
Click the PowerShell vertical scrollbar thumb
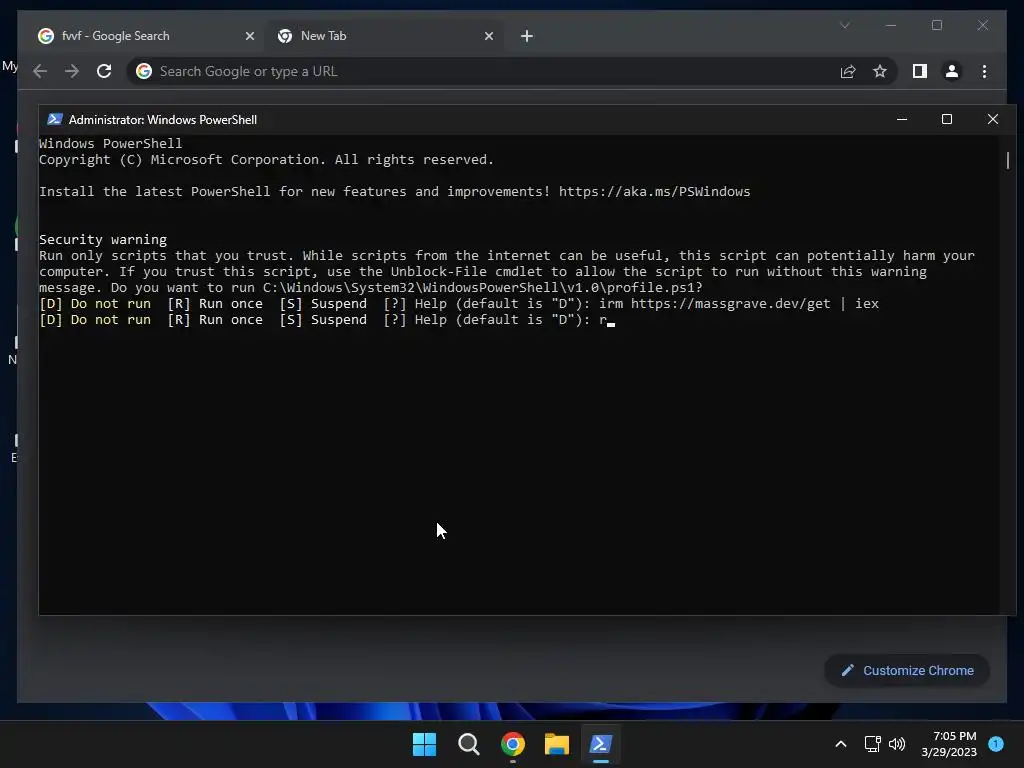(x=1008, y=160)
